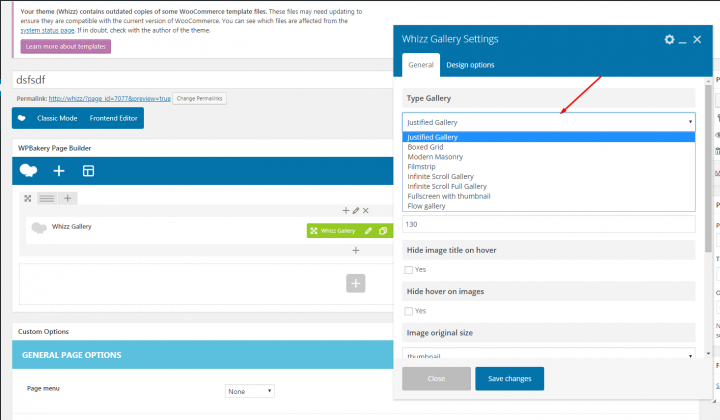The image size is (720, 420).
Task: Change row layout with the lines icon
Action: pos(46,198)
